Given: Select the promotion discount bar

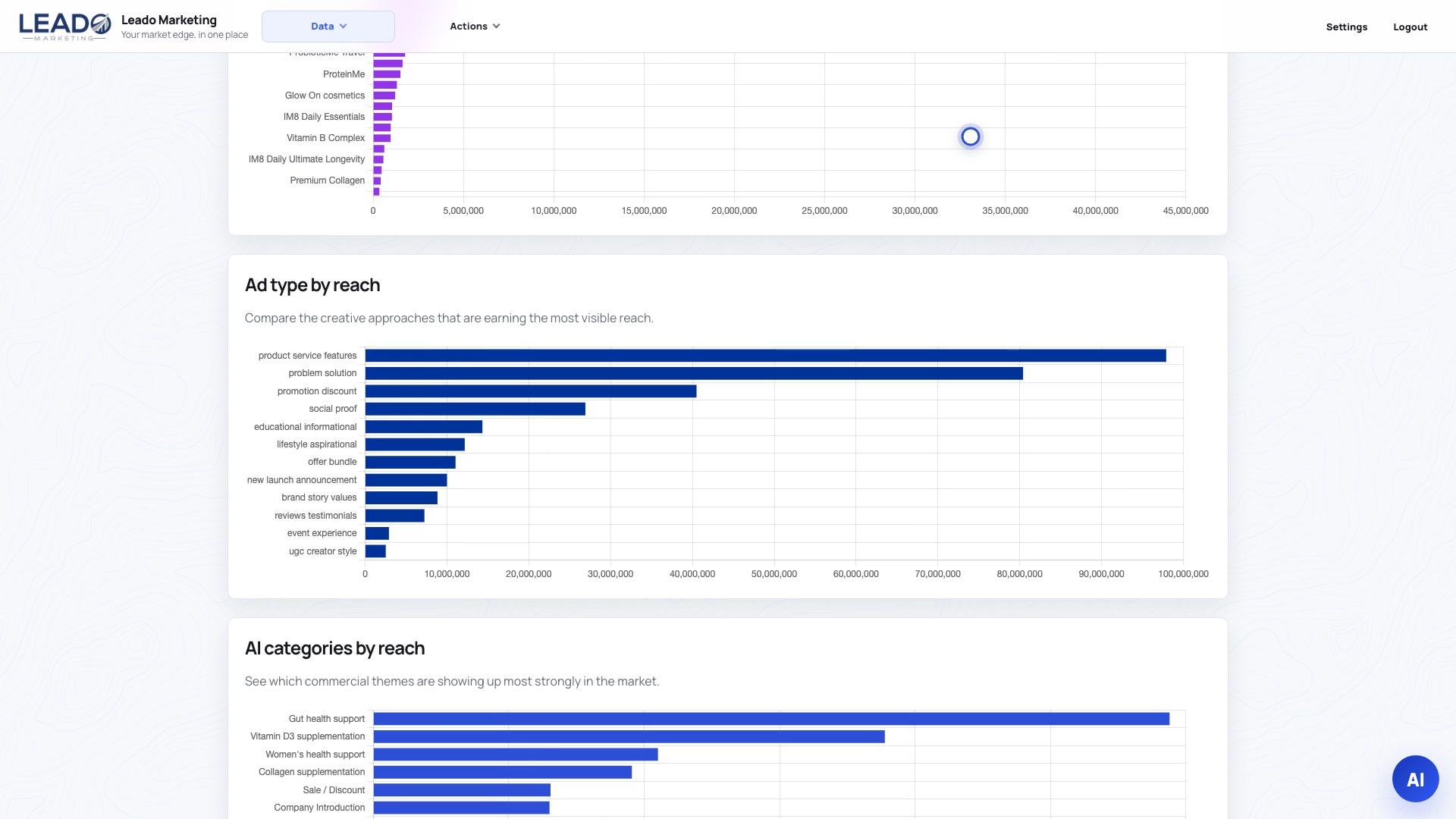Looking at the screenshot, I should 531,391.
